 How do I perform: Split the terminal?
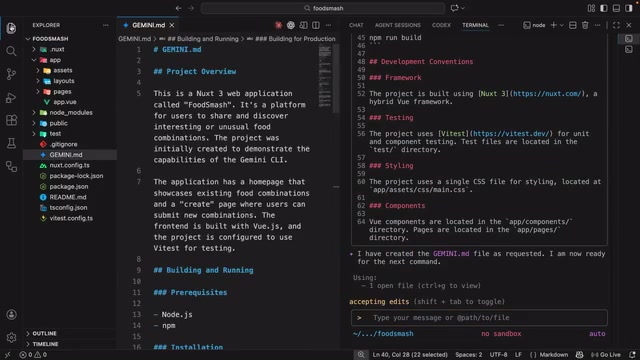[573, 25]
